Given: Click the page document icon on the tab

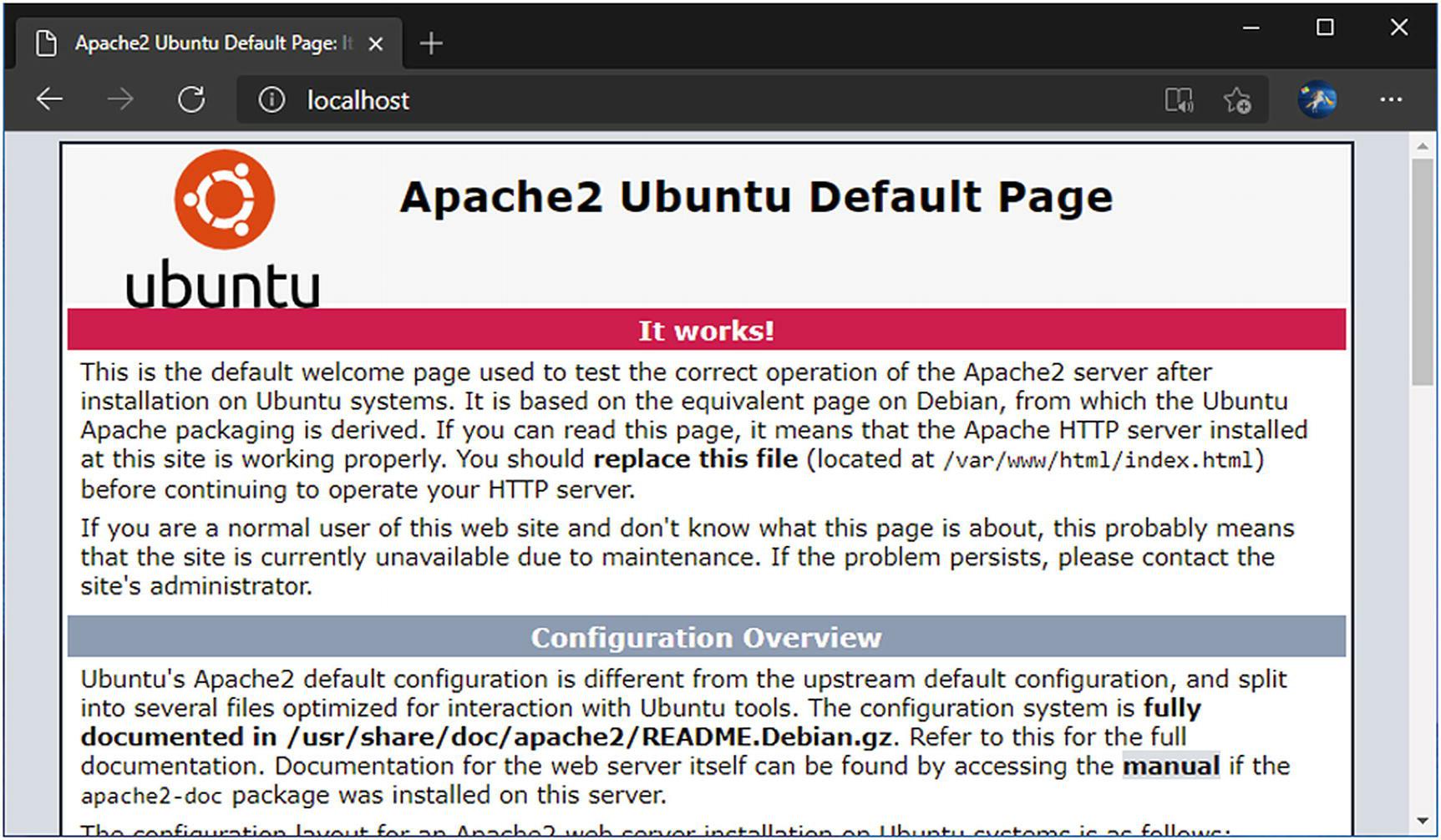Looking at the screenshot, I should tap(47, 43).
